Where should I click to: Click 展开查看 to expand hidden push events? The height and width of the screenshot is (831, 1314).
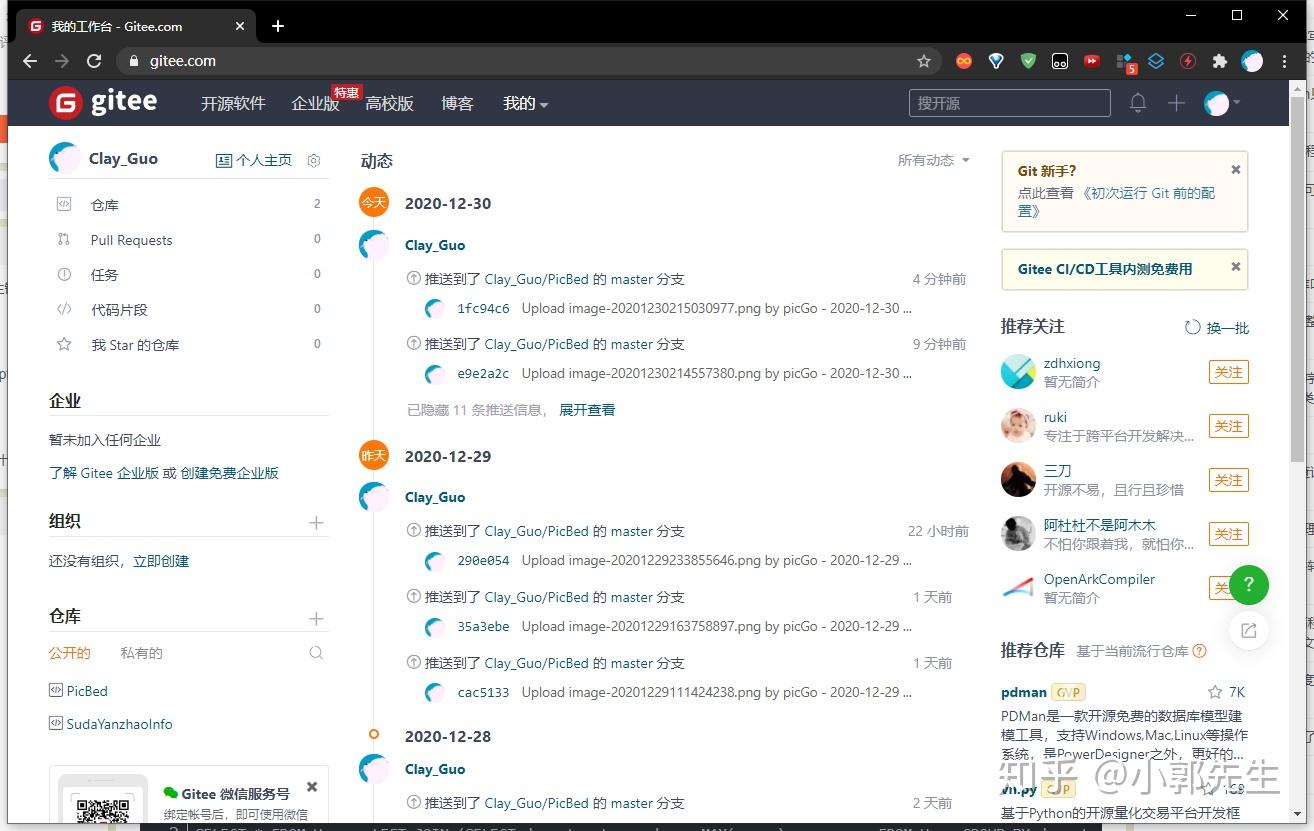pos(587,409)
